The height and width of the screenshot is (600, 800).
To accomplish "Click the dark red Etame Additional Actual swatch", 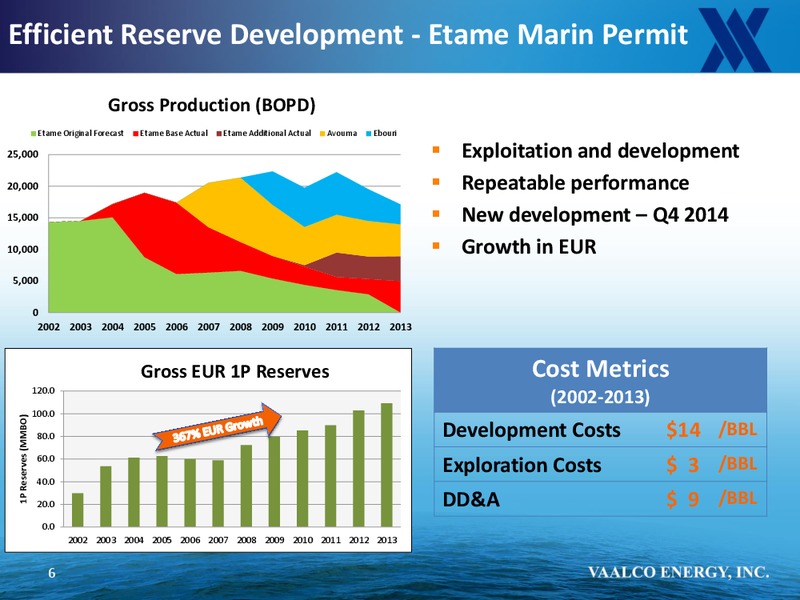I will pos(219,134).
